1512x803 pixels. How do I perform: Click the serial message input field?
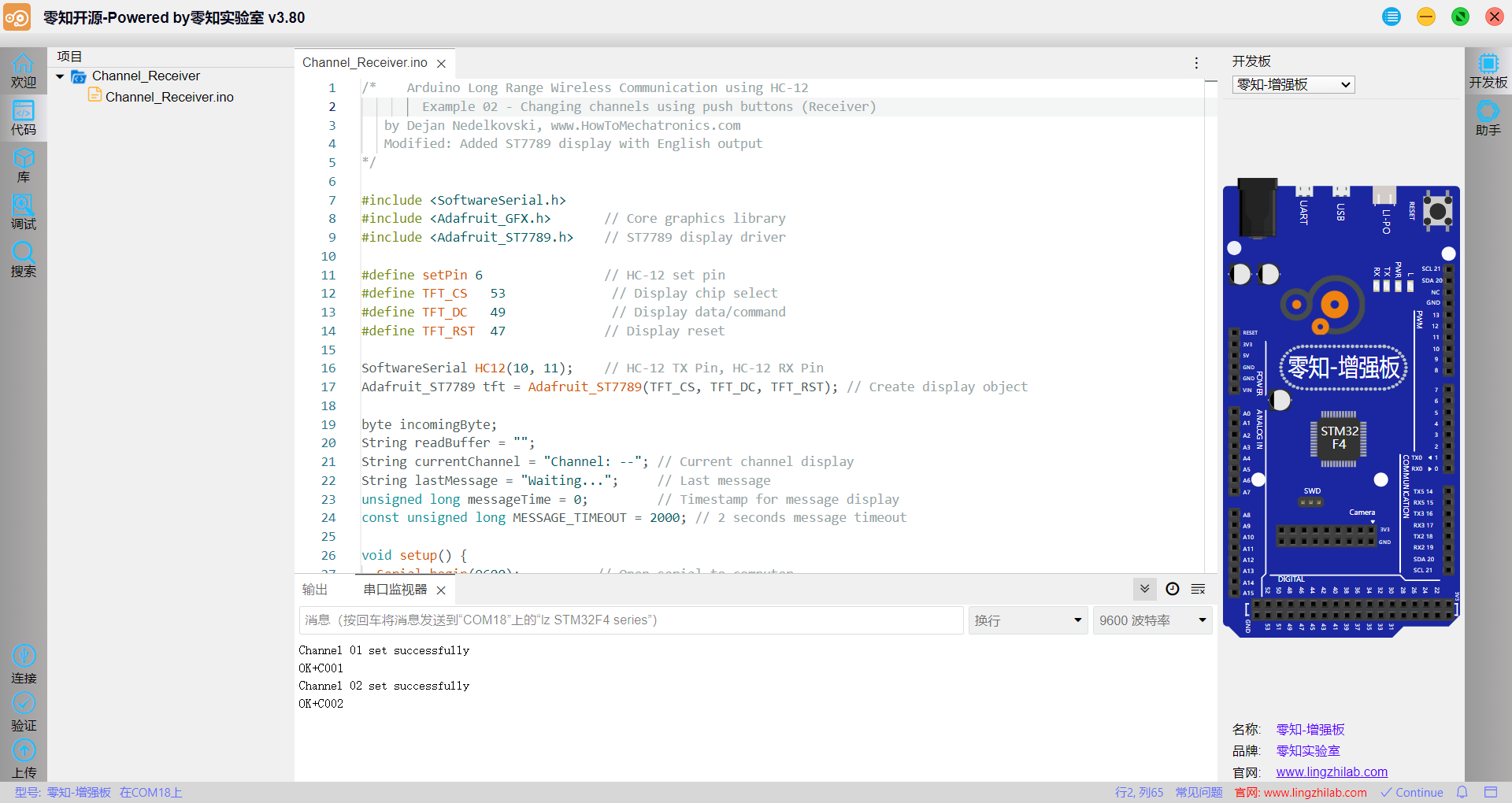(x=631, y=620)
